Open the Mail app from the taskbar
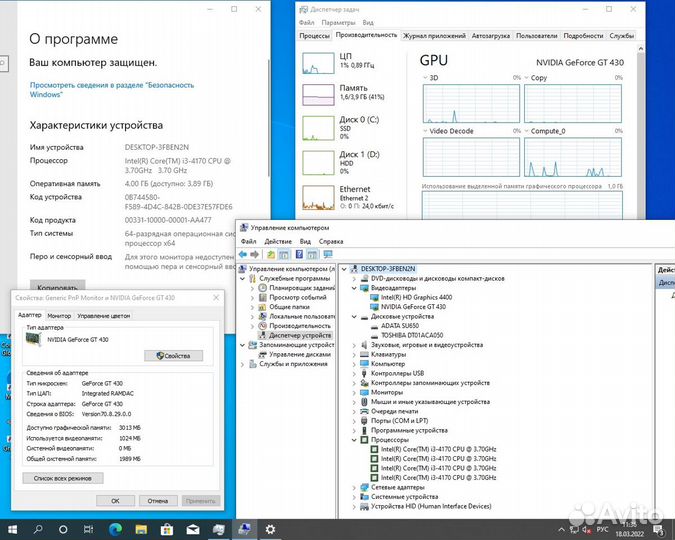The width and height of the screenshot is (675, 540). pos(193,529)
